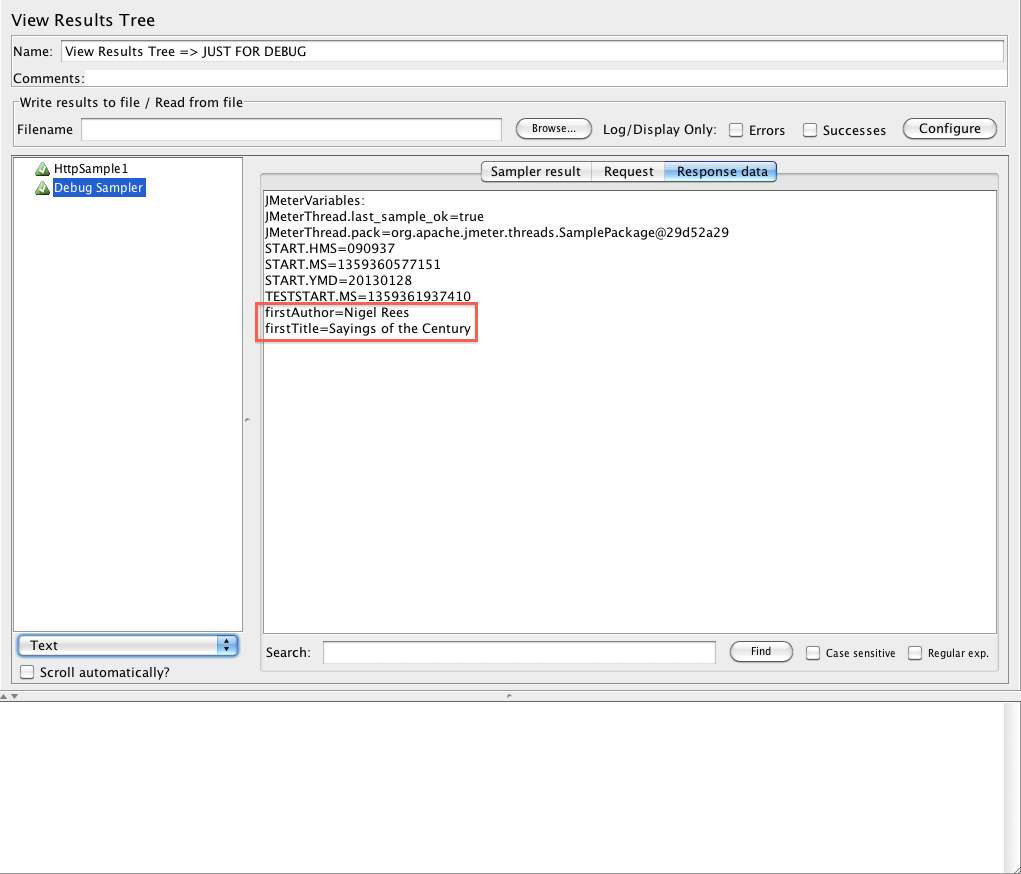The height and width of the screenshot is (874, 1021).
Task: Click Find to search the response
Action: (x=760, y=651)
